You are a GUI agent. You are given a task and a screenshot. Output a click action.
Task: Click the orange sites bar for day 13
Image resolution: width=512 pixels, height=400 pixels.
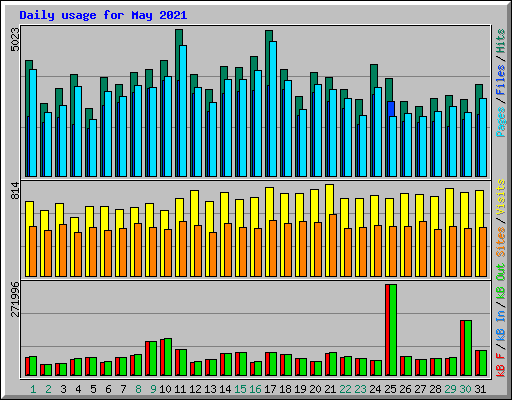click(213, 254)
